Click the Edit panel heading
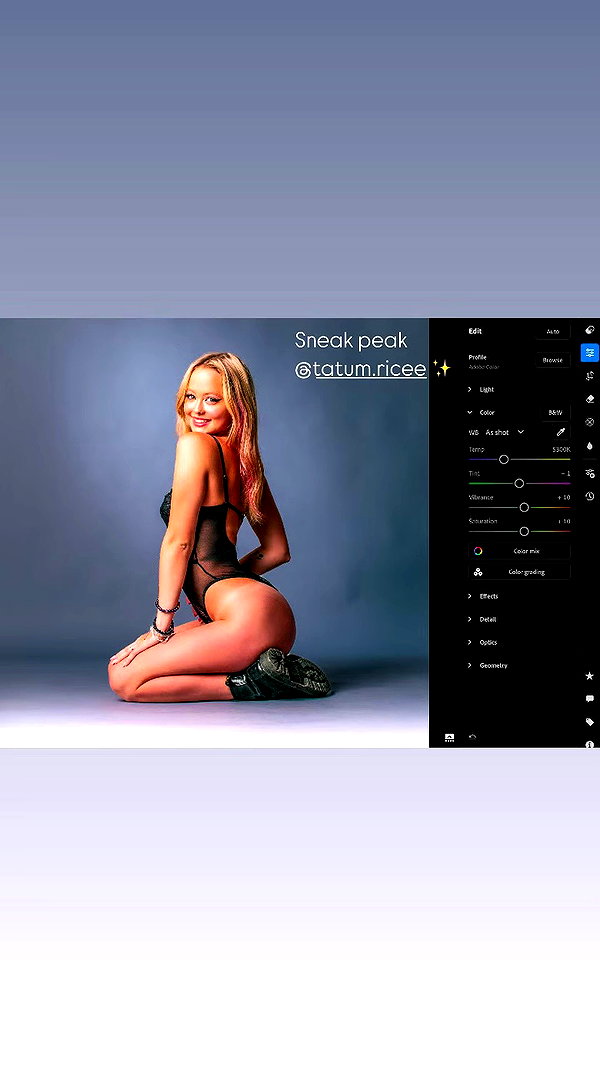The height and width of the screenshot is (1065, 600). click(x=475, y=331)
